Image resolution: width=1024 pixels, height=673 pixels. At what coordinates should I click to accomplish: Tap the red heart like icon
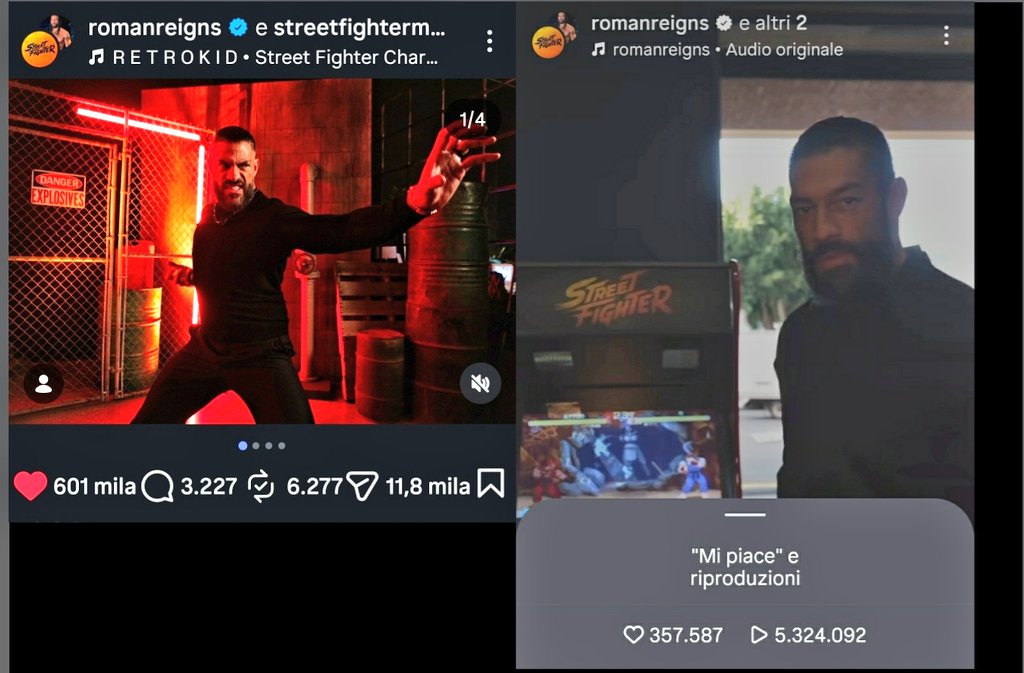tap(30, 486)
